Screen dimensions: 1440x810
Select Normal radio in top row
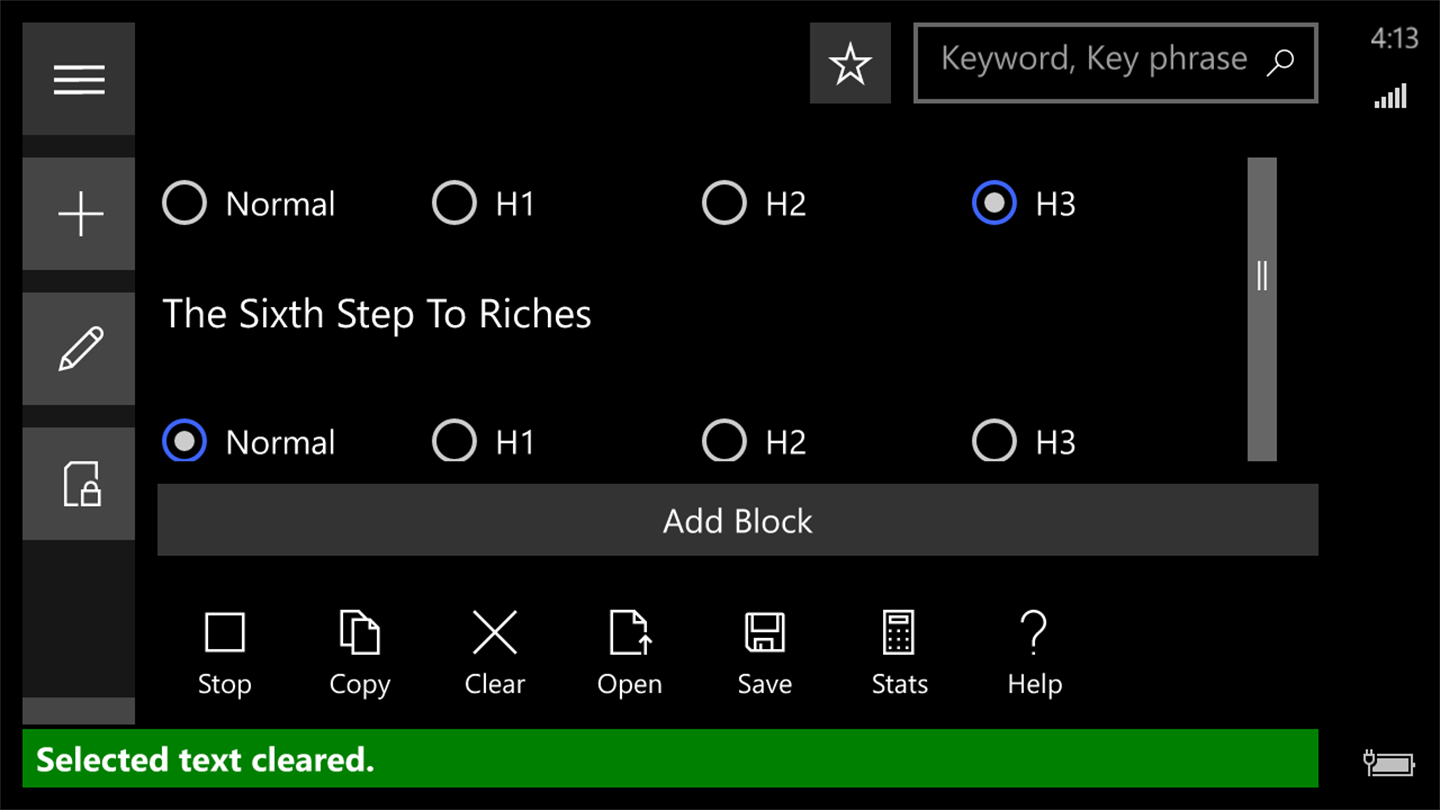[x=185, y=204]
